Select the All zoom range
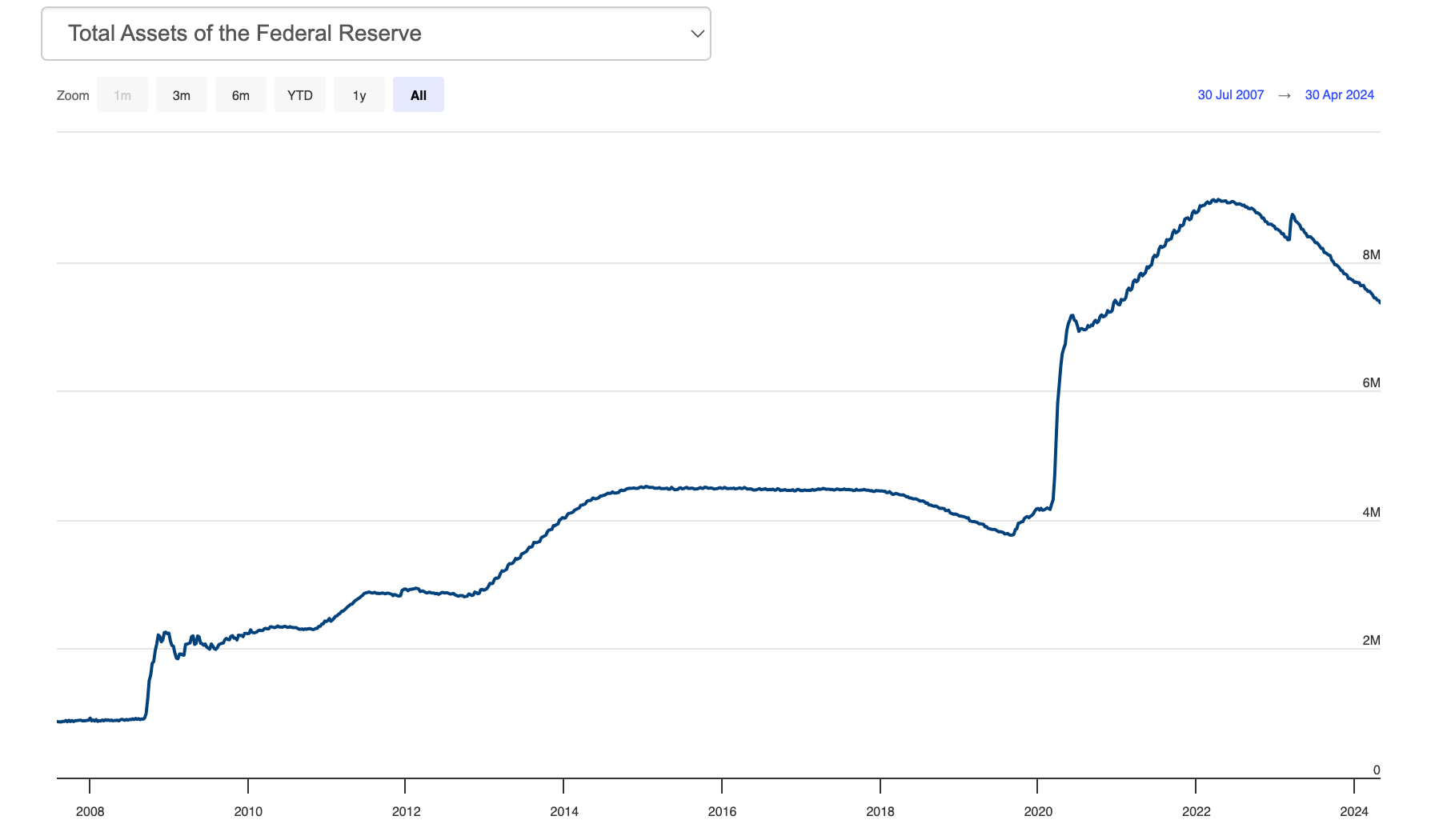This screenshot has height=840, width=1431. coord(419,95)
